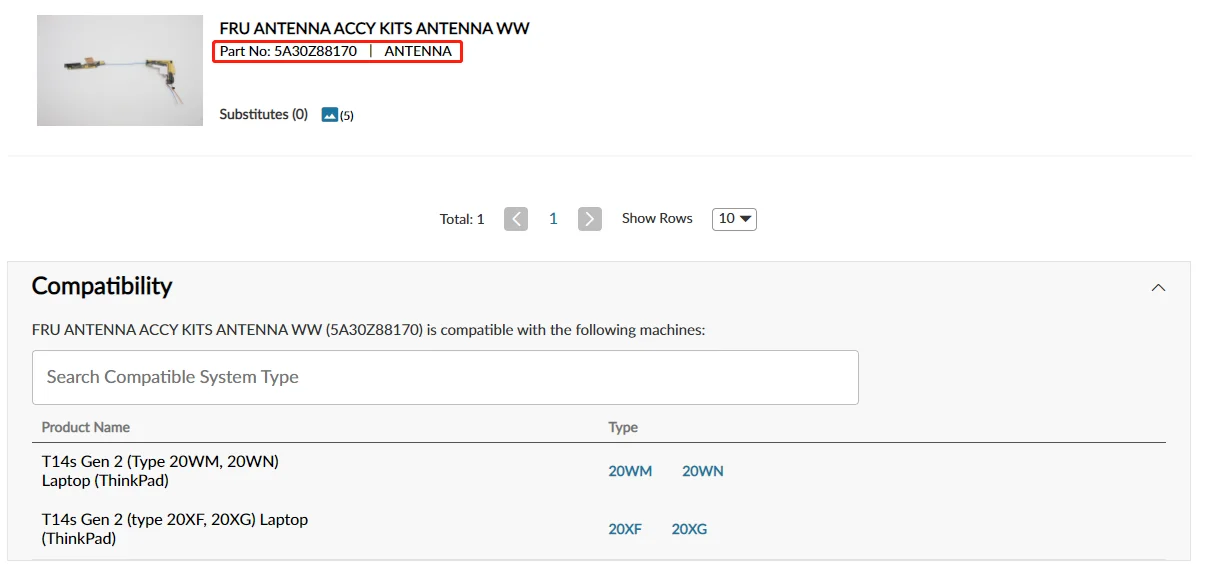This screenshot has height=573, width=1205.
Task: Focus the Search Compatible System Type field
Action: click(x=445, y=377)
